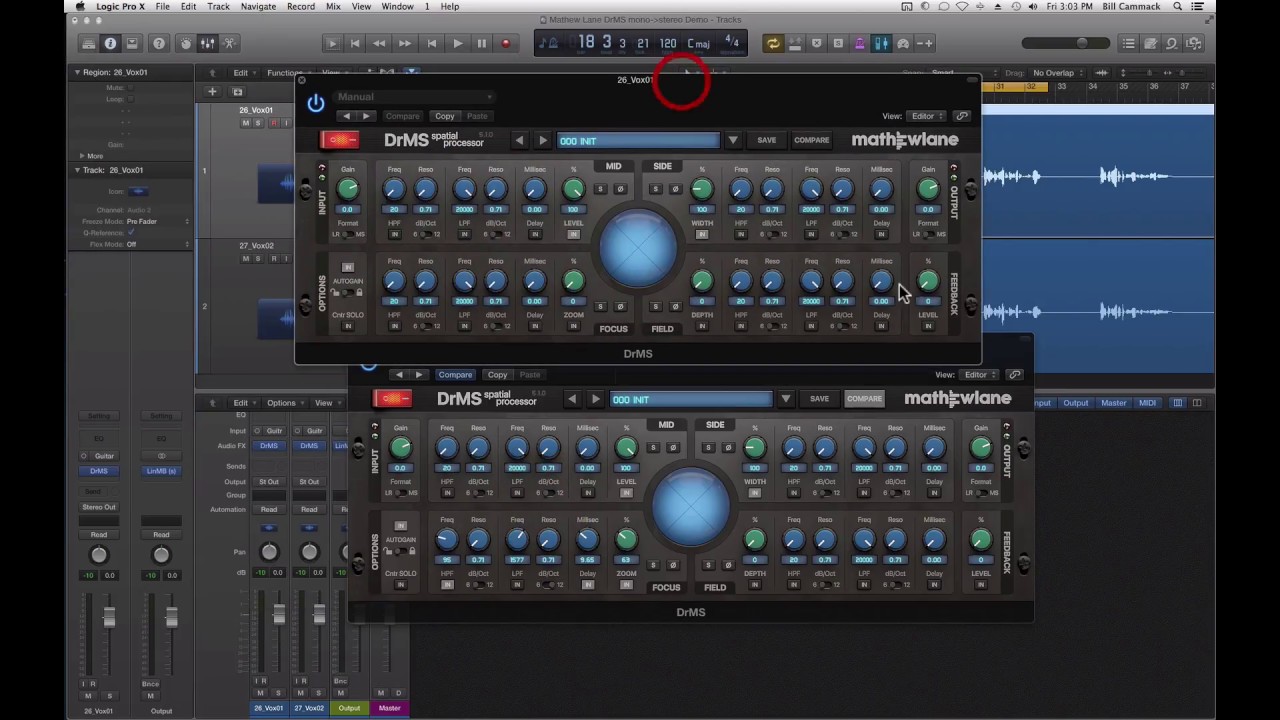The height and width of the screenshot is (720, 1280).
Task: Click the link icon in front plugin header
Action: [962, 116]
